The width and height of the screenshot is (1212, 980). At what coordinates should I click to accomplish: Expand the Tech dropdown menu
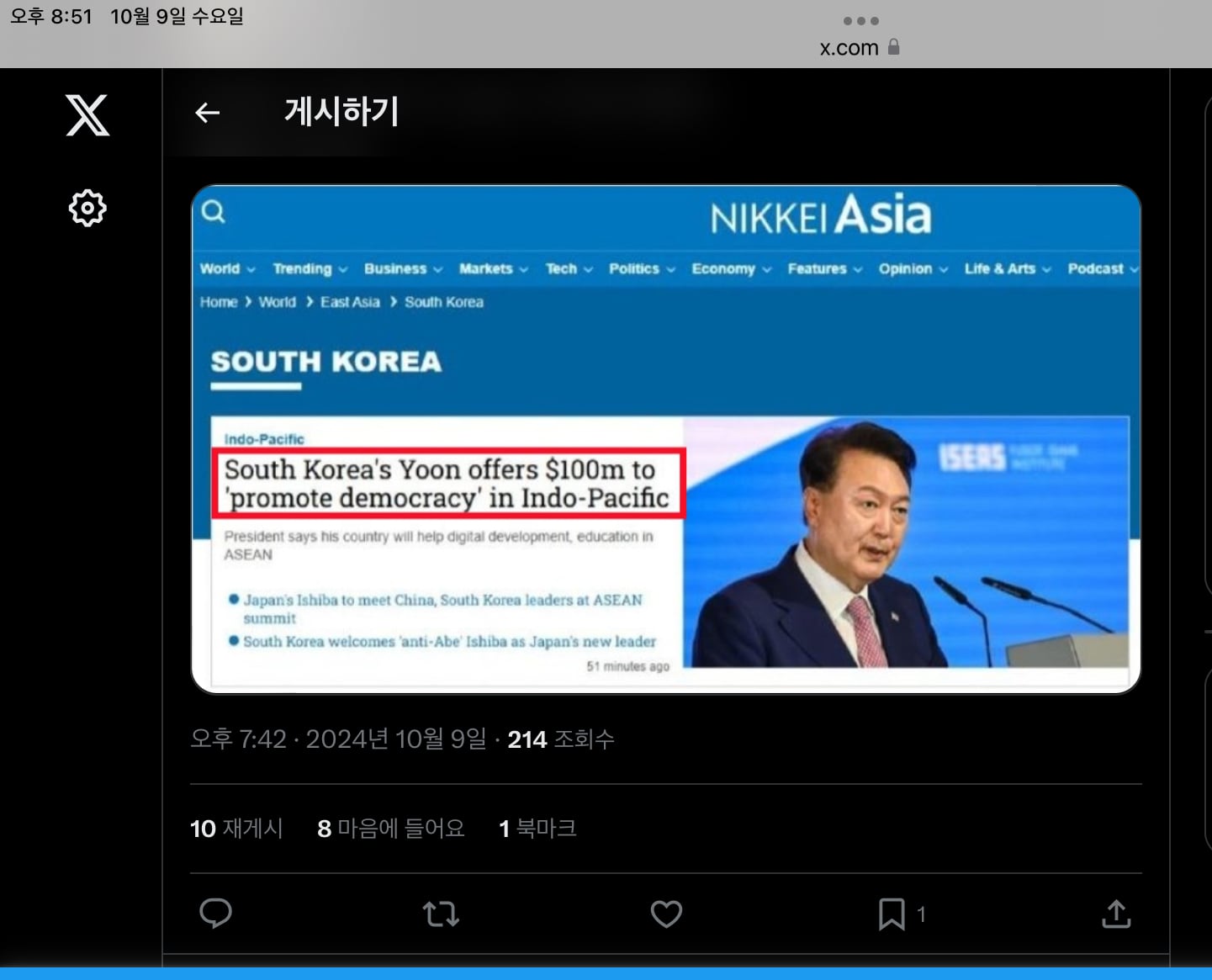(x=569, y=268)
